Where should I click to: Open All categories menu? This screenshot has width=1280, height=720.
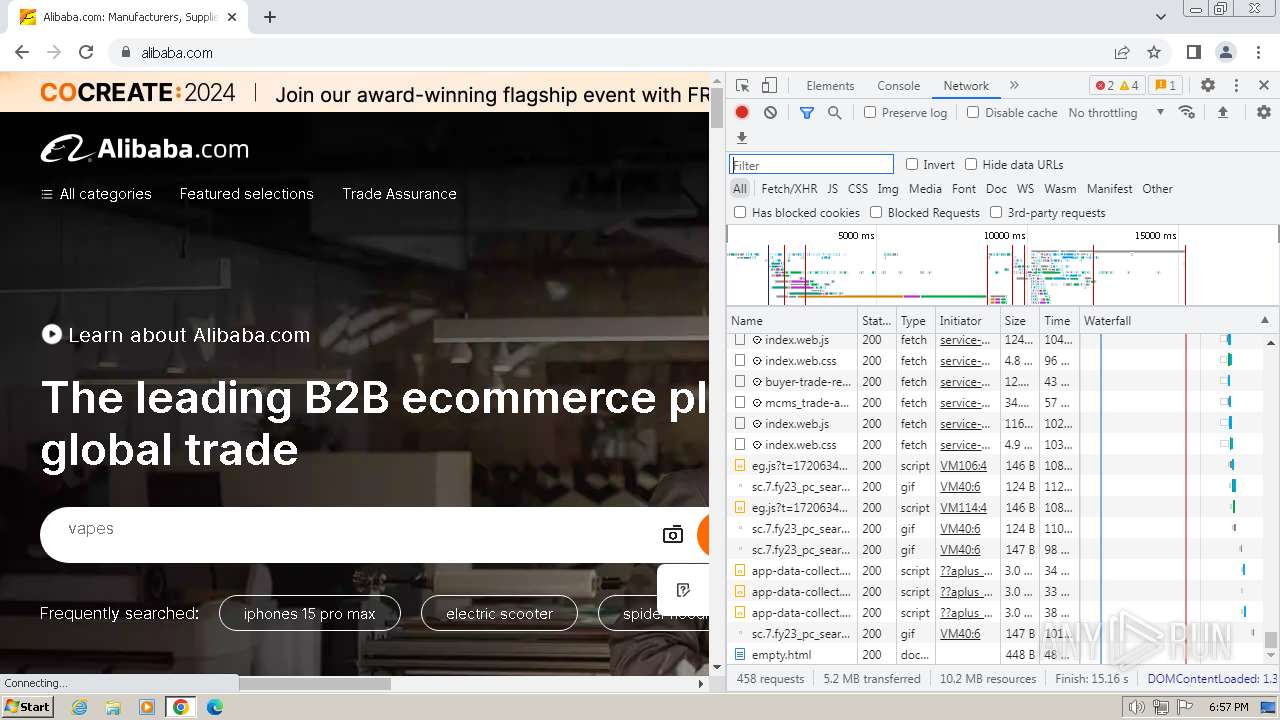[96, 194]
